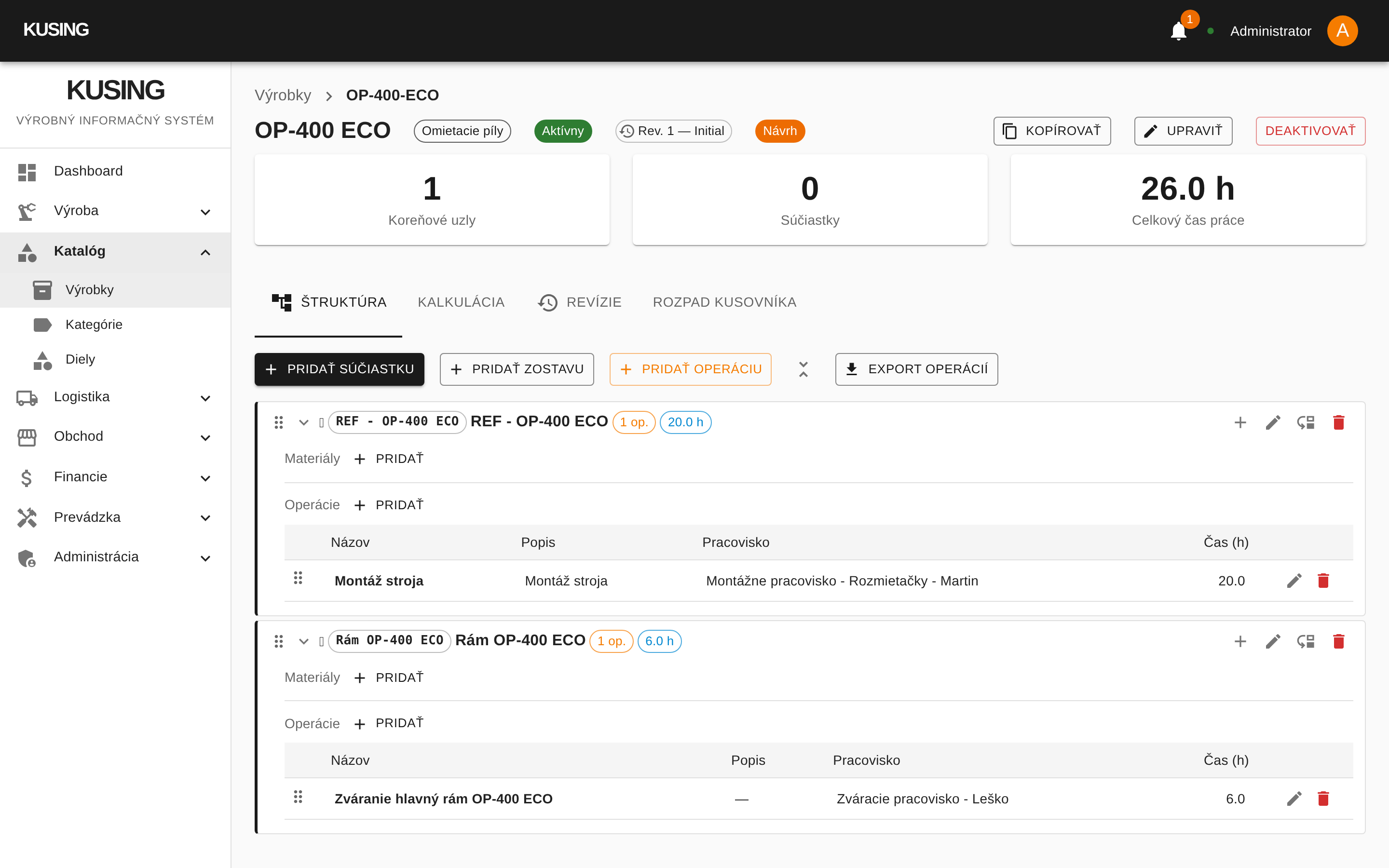
Task: Click the Aktívny status chip
Action: [x=562, y=131]
